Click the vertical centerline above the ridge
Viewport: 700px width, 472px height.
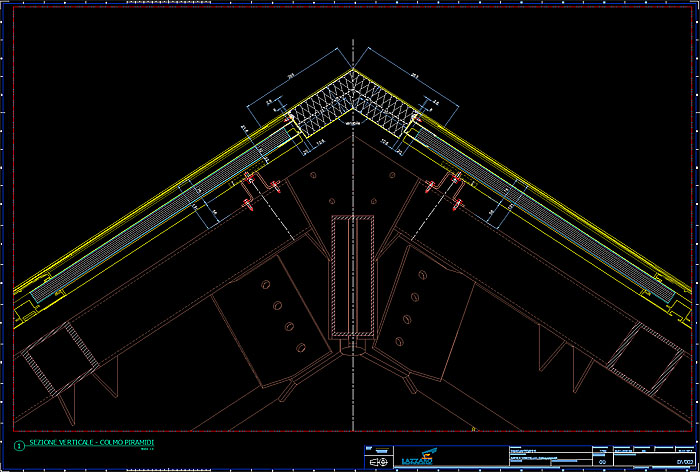(352, 55)
